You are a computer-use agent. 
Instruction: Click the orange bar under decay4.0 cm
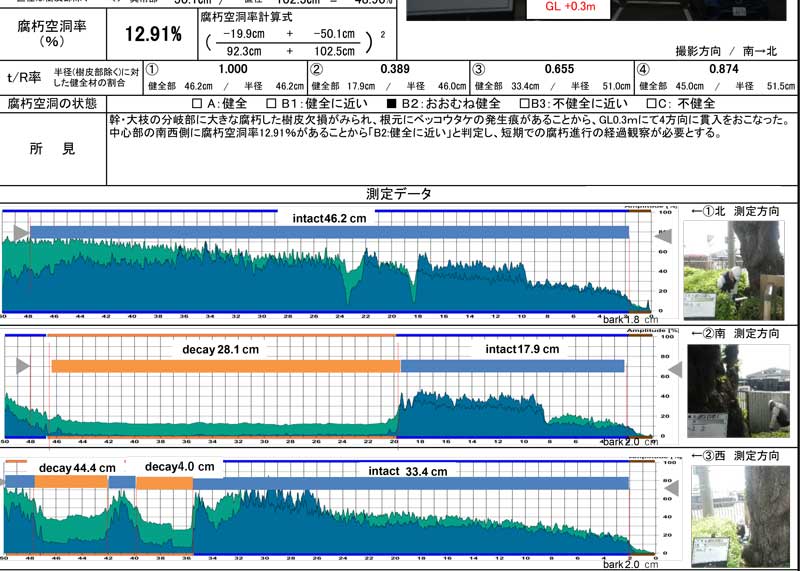tap(165, 483)
